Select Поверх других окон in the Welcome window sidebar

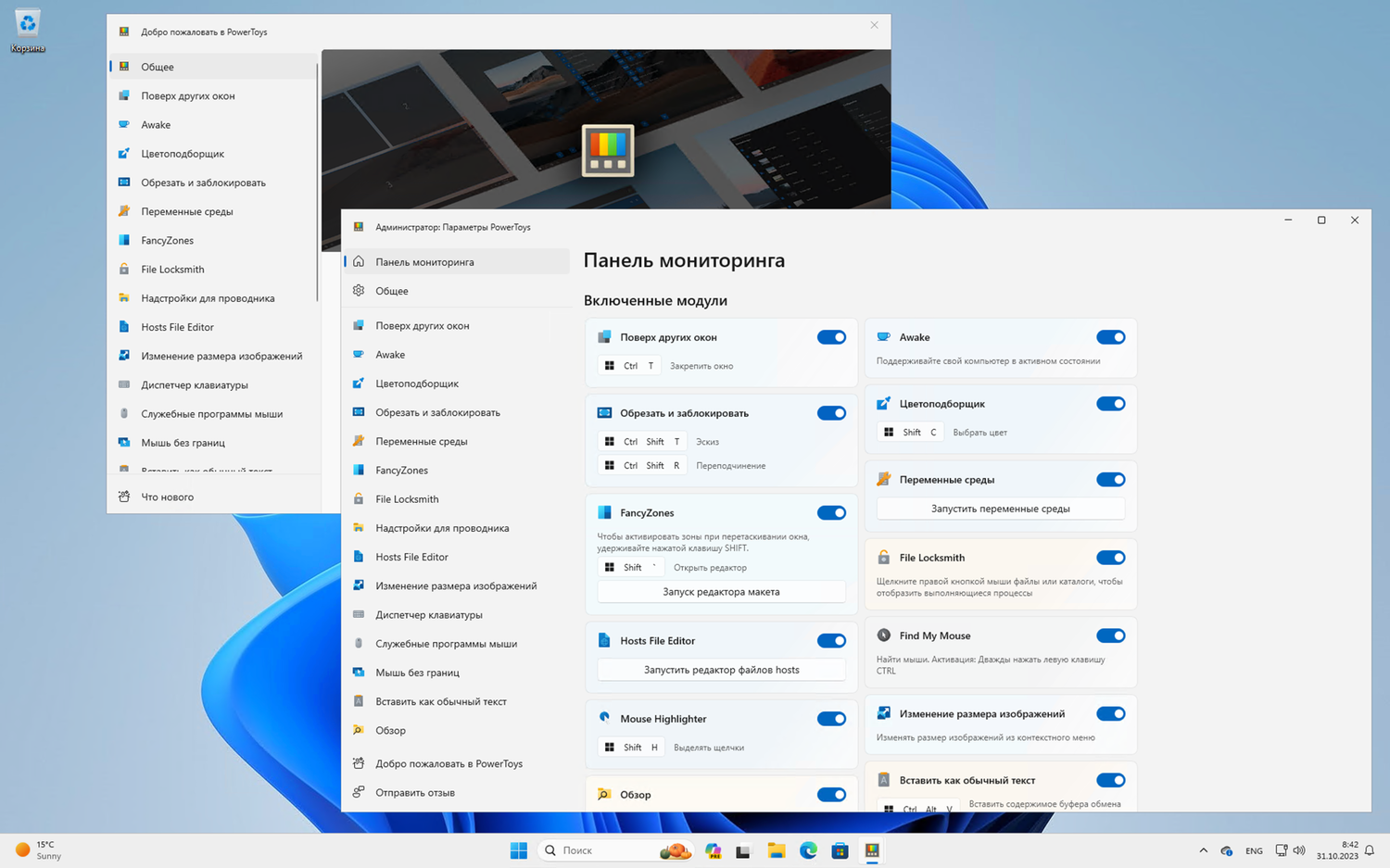pyautogui.click(x=213, y=95)
